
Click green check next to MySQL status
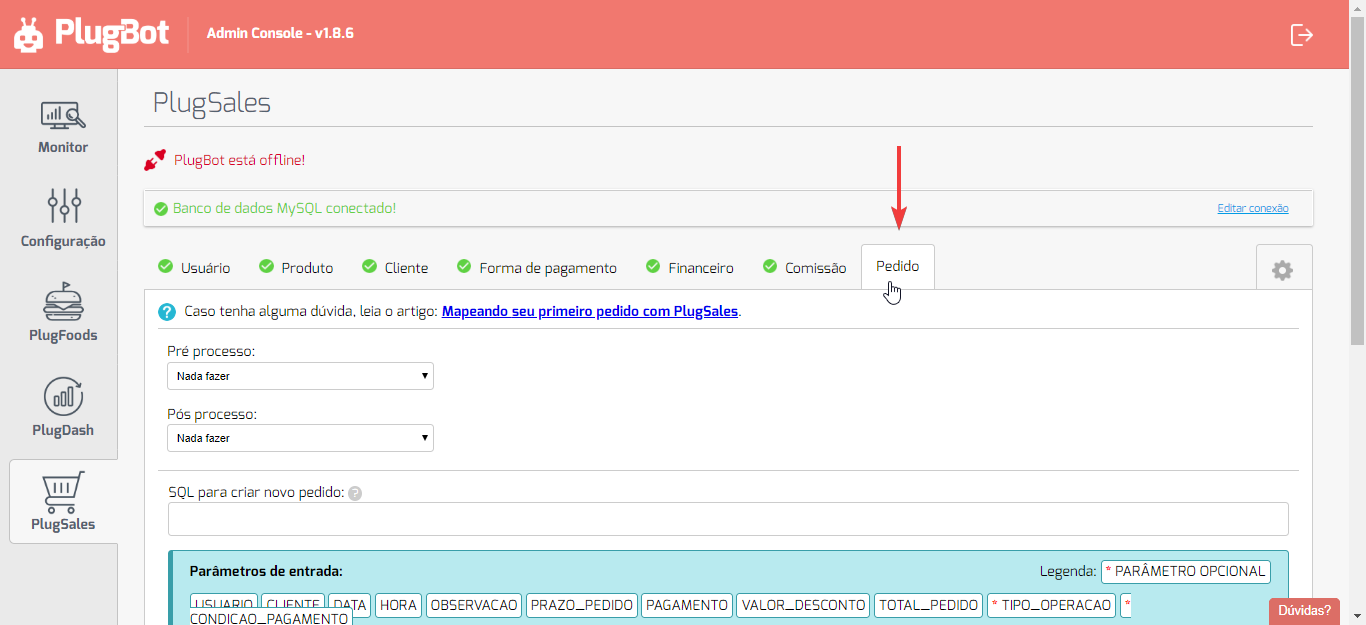160,209
